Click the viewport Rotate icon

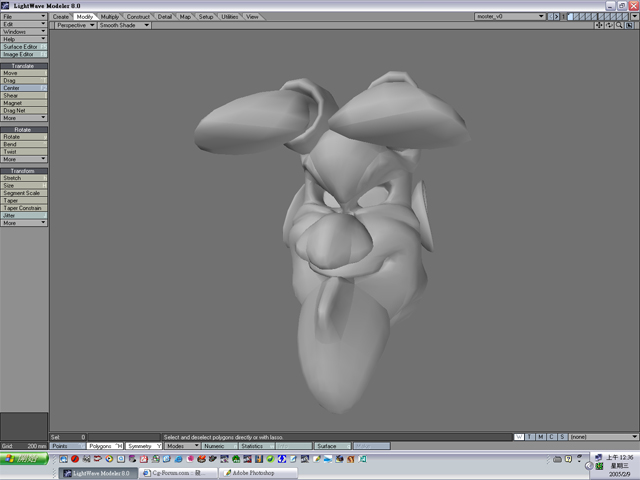(x=609, y=25)
